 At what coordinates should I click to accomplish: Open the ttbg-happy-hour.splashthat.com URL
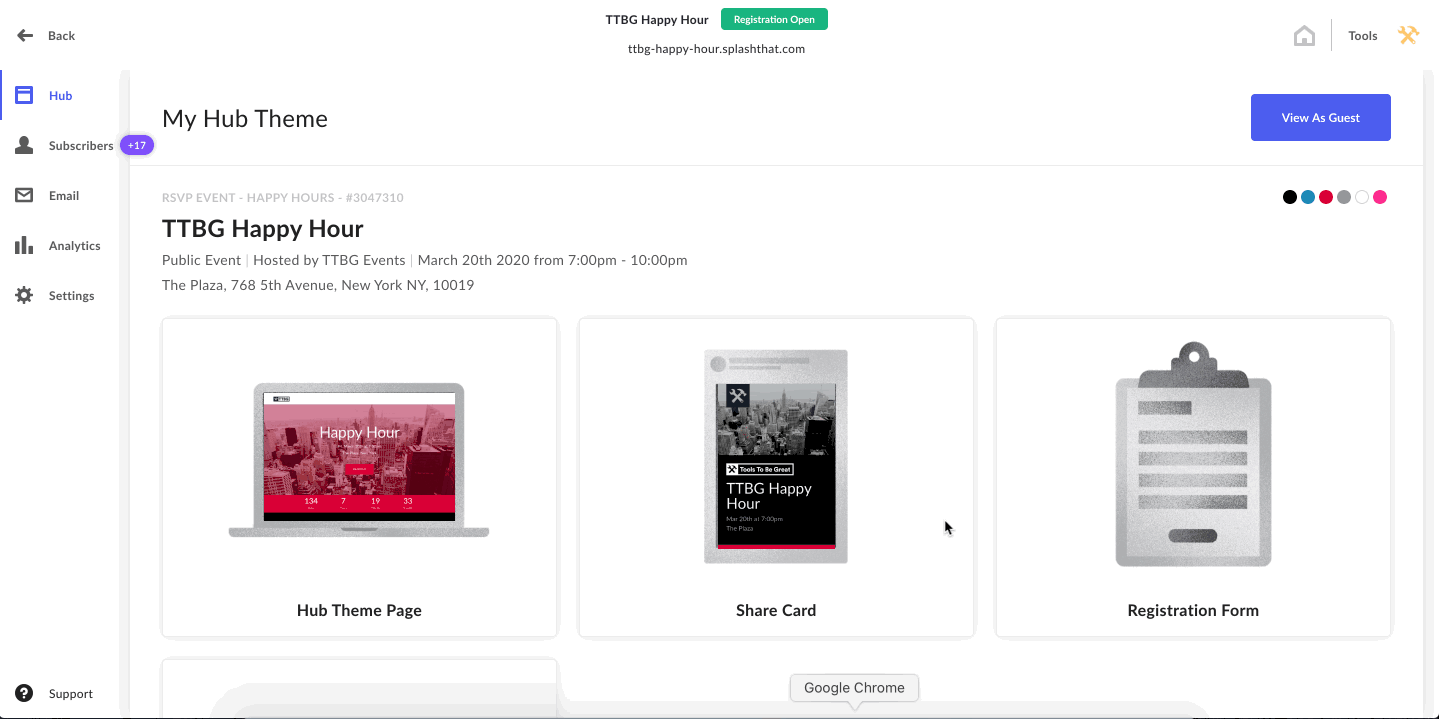716,48
